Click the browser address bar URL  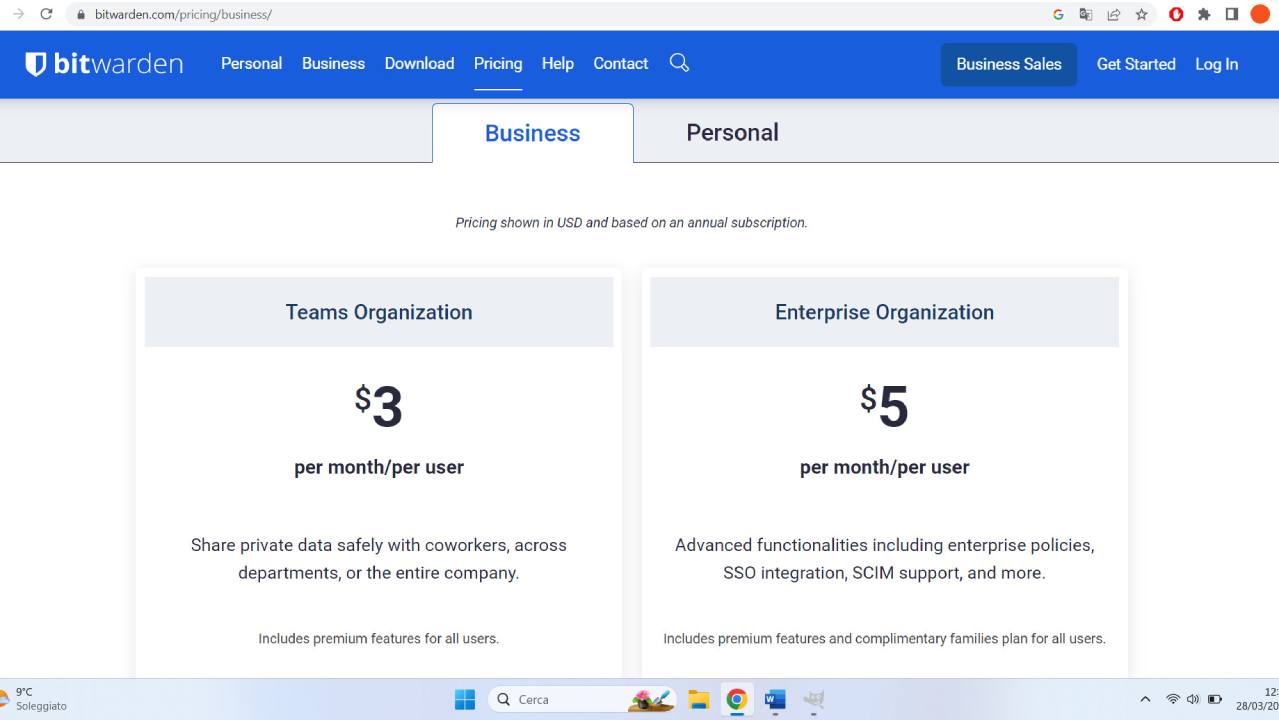[183, 15]
